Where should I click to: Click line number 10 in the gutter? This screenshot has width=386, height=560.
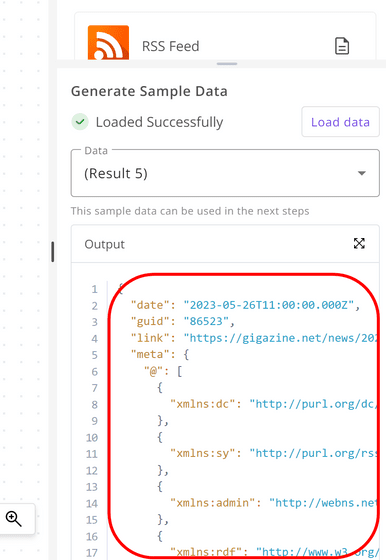pyautogui.click(x=92, y=438)
